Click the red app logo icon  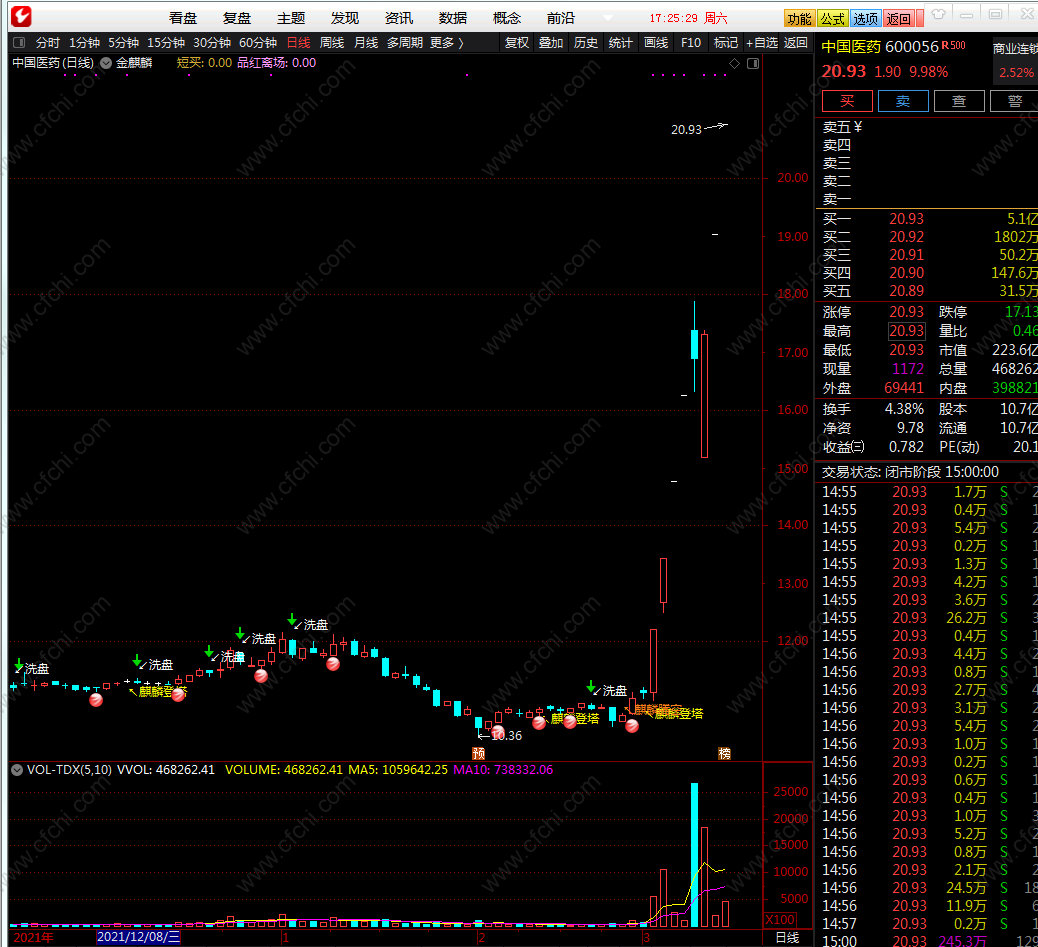point(21,16)
